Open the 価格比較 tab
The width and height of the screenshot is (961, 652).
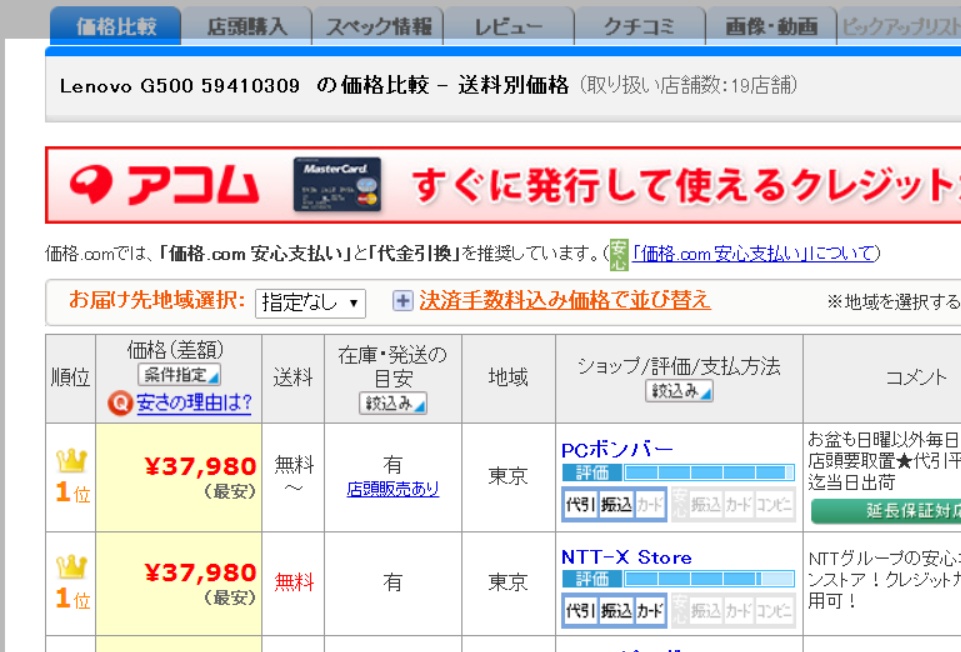click(116, 26)
